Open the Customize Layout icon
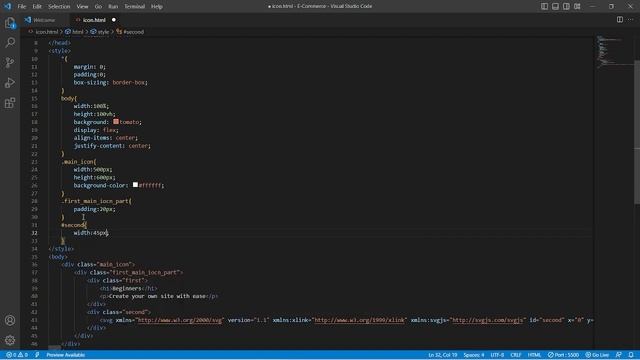 (x=577, y=6)
